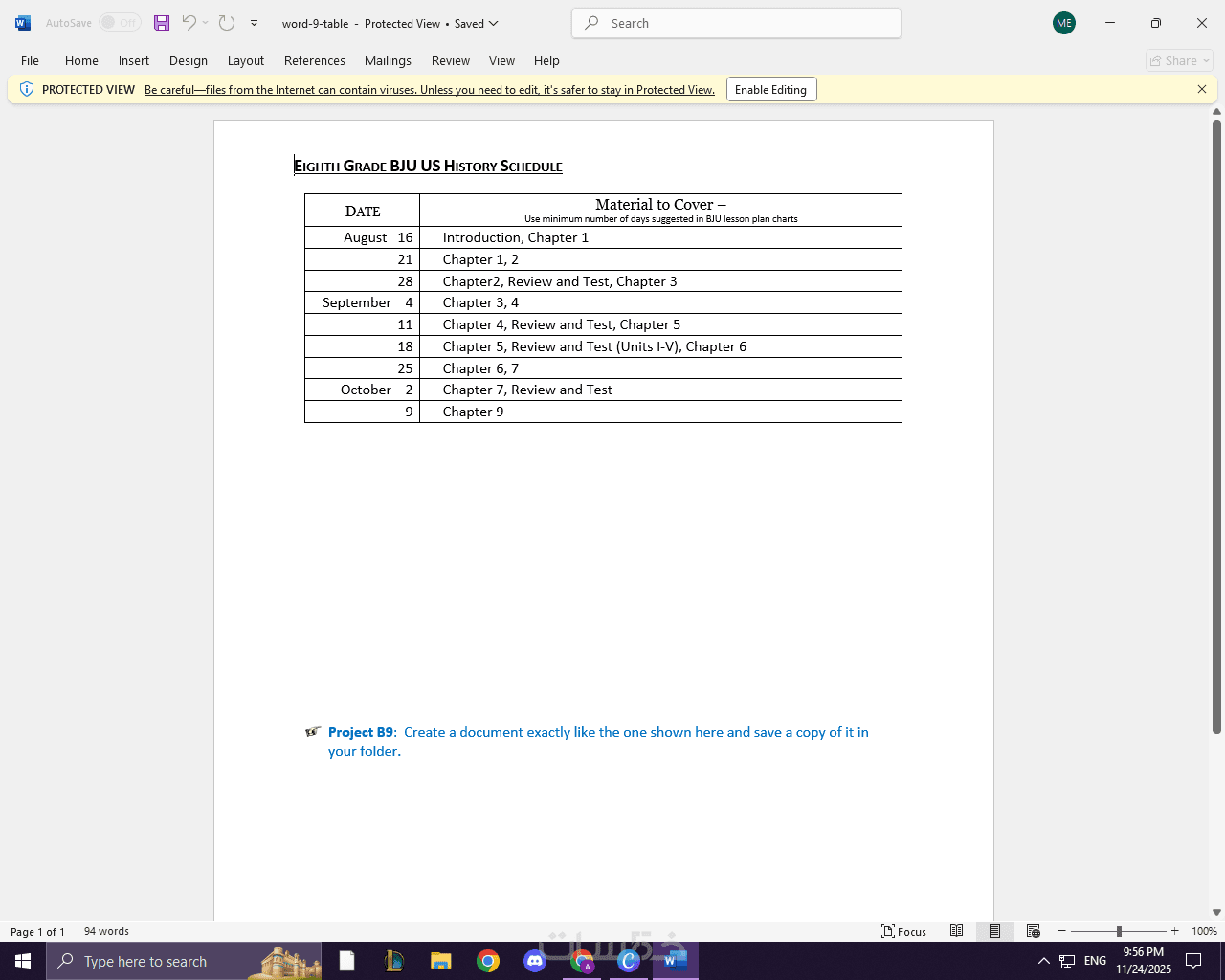Click the zoom in plus button
Screen dimensions: 1225x980
1175,931
